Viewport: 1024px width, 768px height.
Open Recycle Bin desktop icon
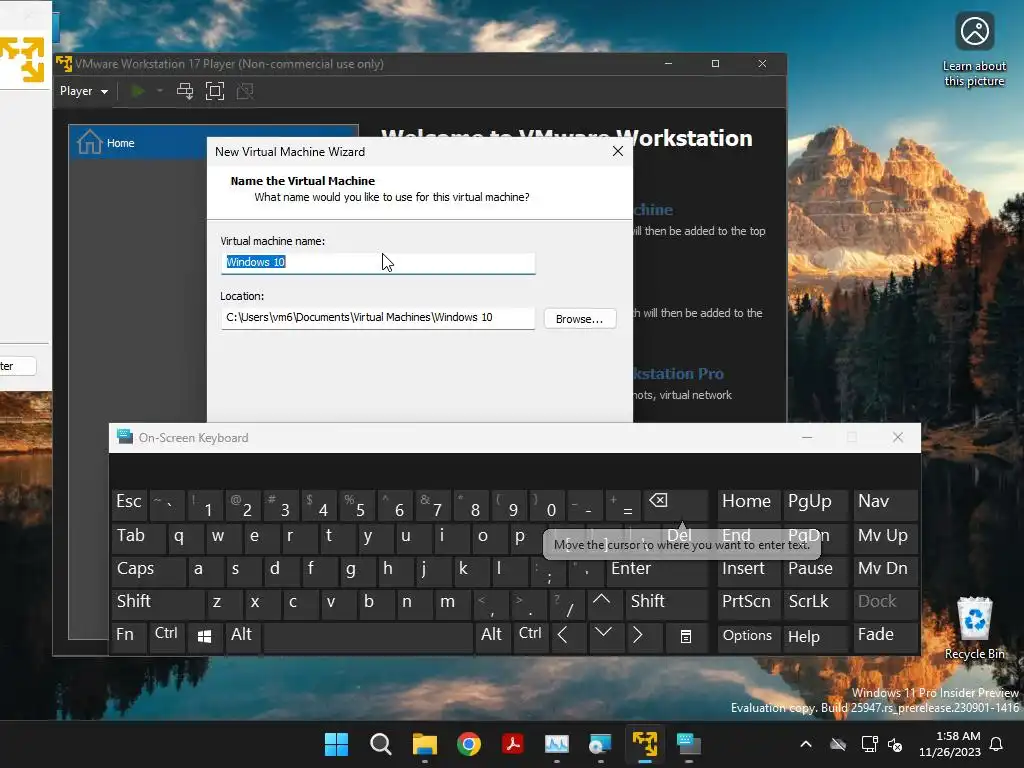tap(974, 628)
